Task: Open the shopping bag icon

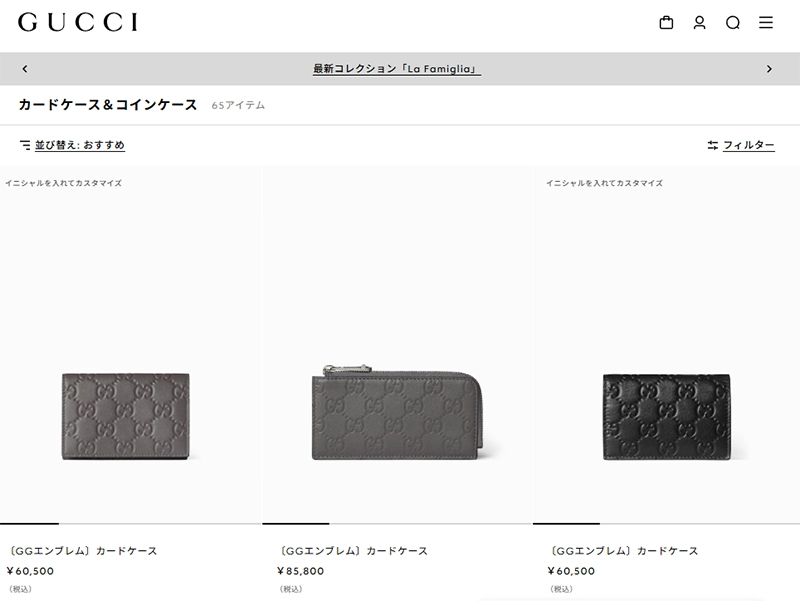Action: click(666, 22)
